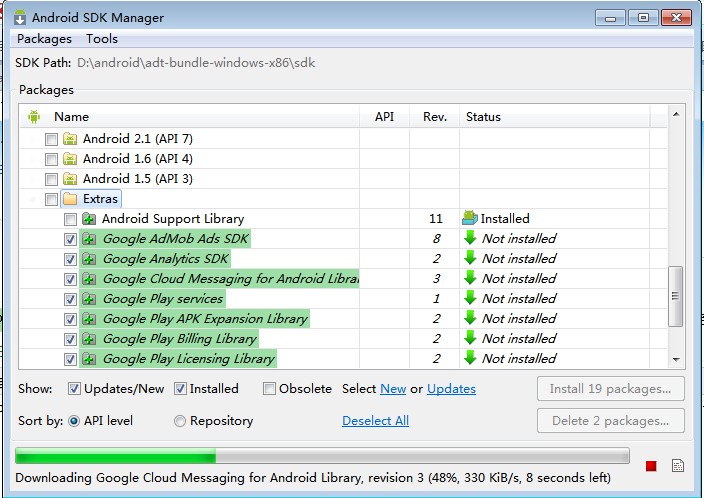The width and height of the screenshot is (704, 498).
Task: Toggle the Updates/New show filter
Action: 74,388
